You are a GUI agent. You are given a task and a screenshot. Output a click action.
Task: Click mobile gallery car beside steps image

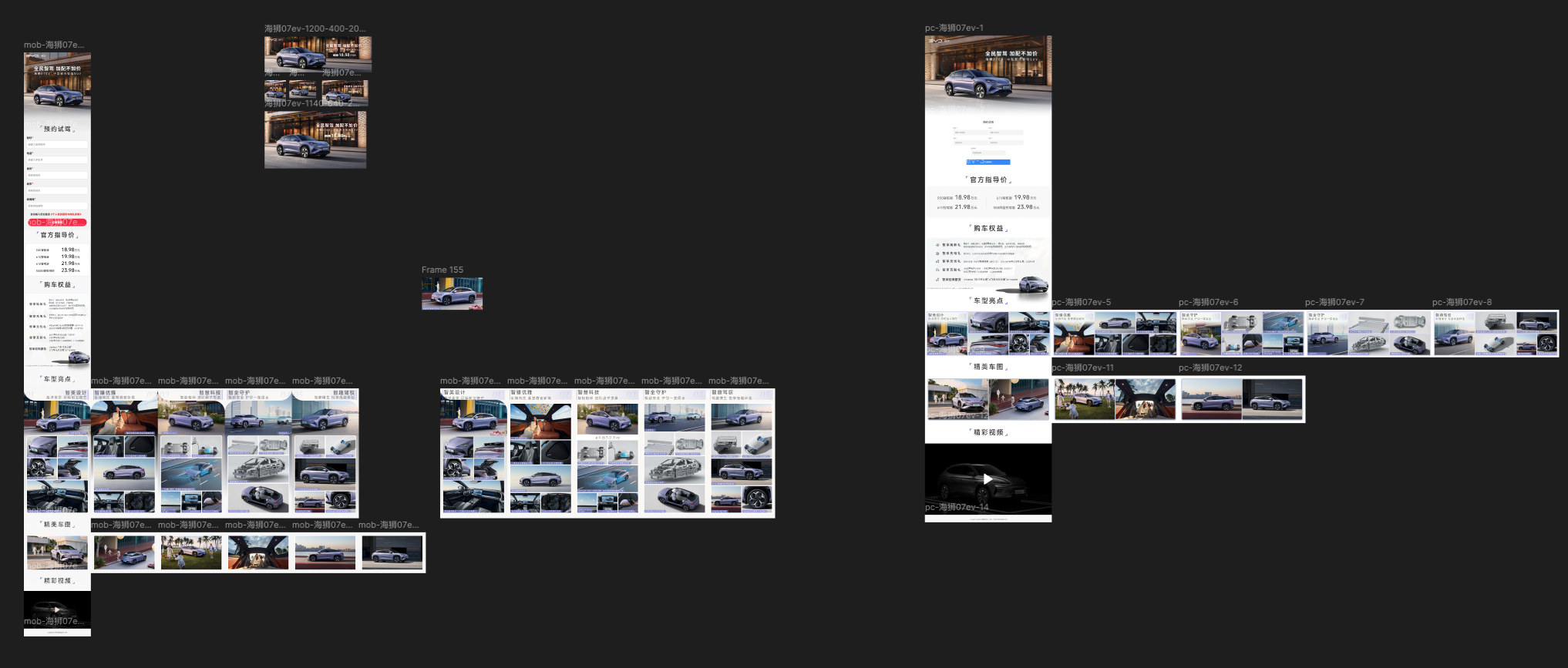tap(124, 552)
